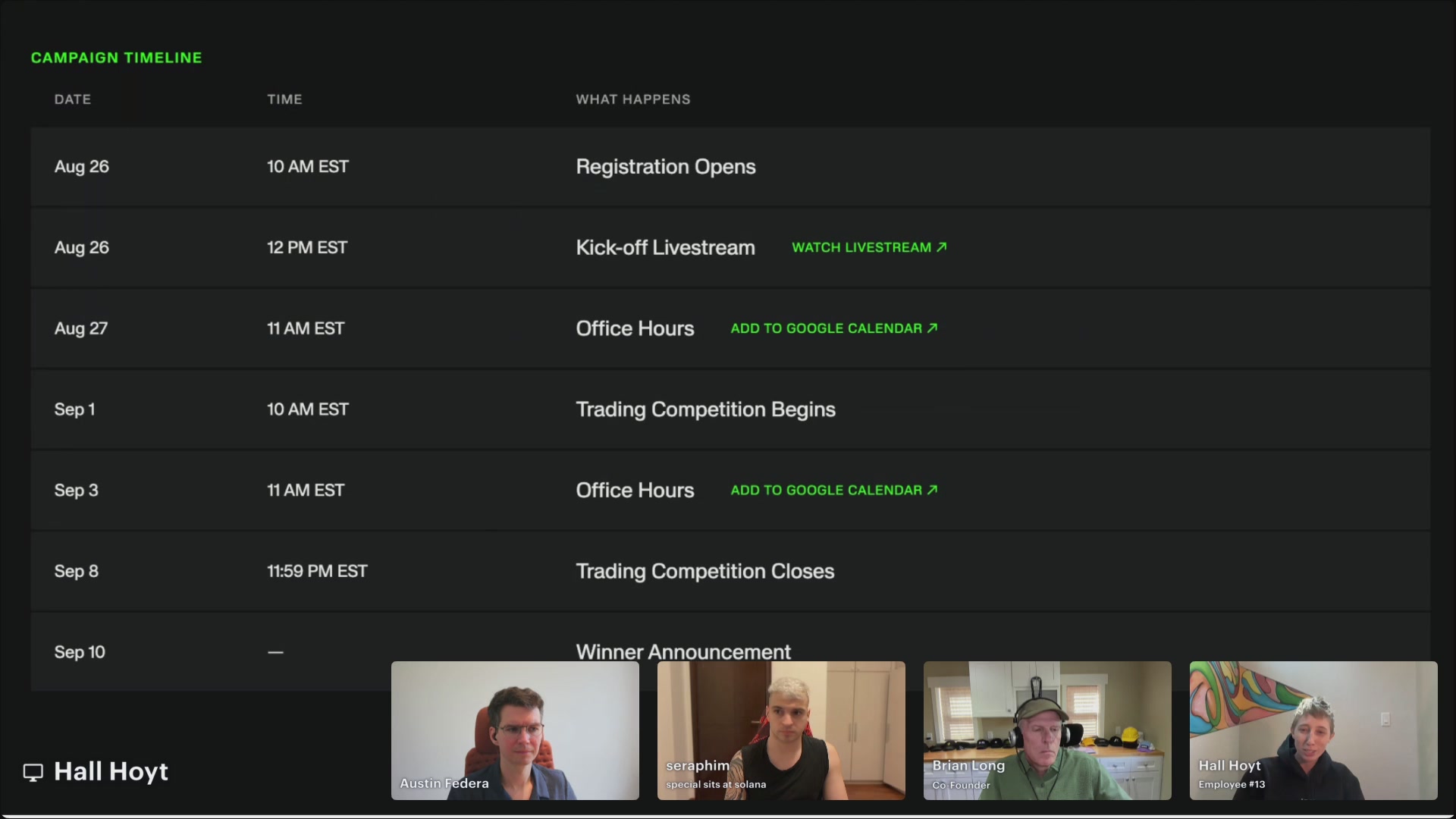Click the Office Hours text in the Sep 3 row

point(635,490)
